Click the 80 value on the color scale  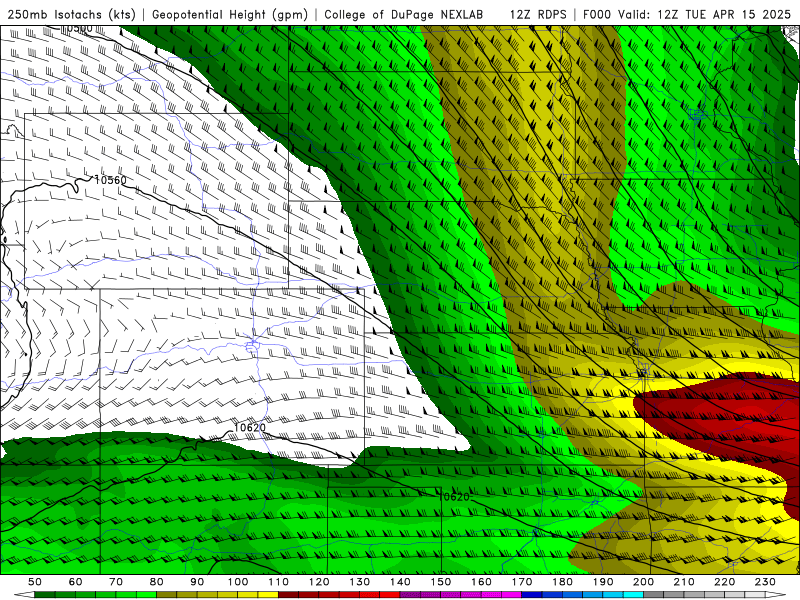tap(157, 582)
